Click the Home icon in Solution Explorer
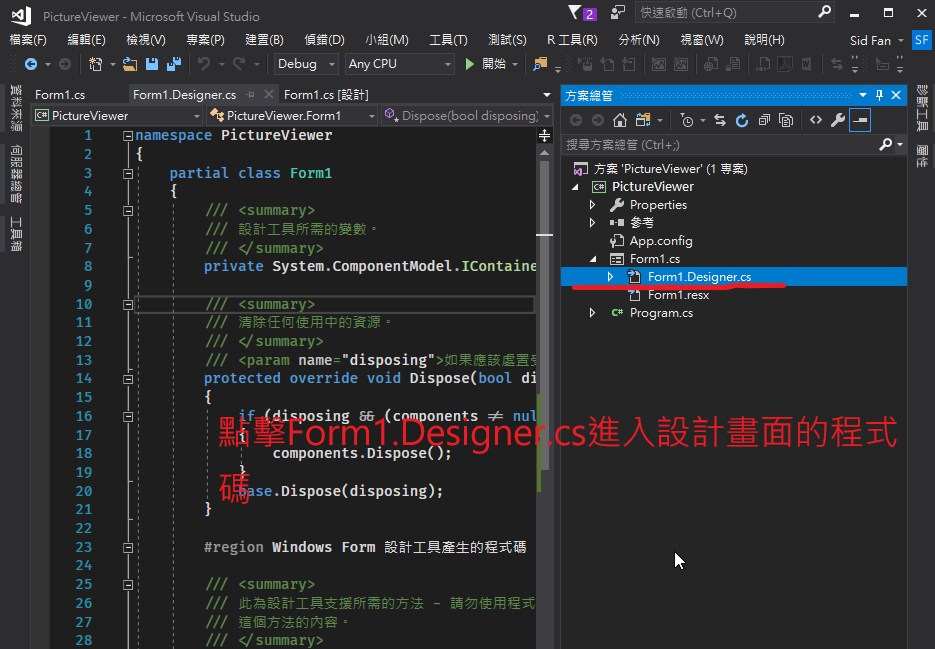 pyautogui.click(x=620, y=120)
